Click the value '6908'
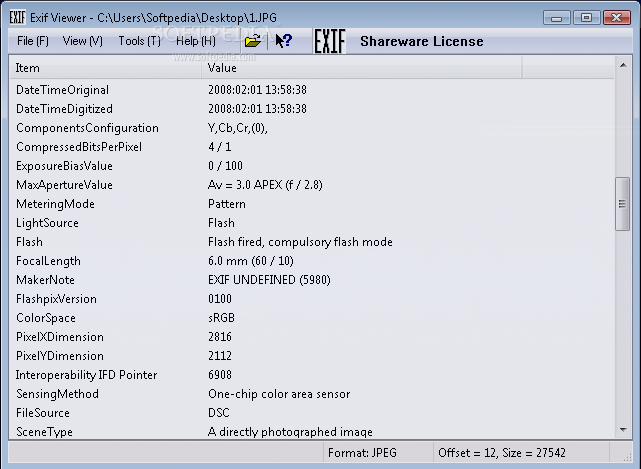 [220, 375]
